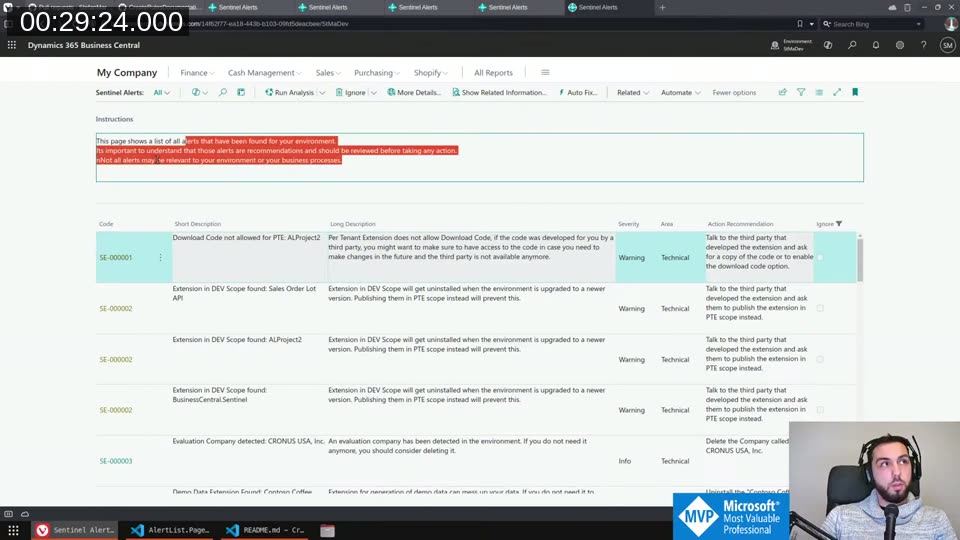Click inside the Instructions text box
960x540 pixels.
[x=600, y=168]
